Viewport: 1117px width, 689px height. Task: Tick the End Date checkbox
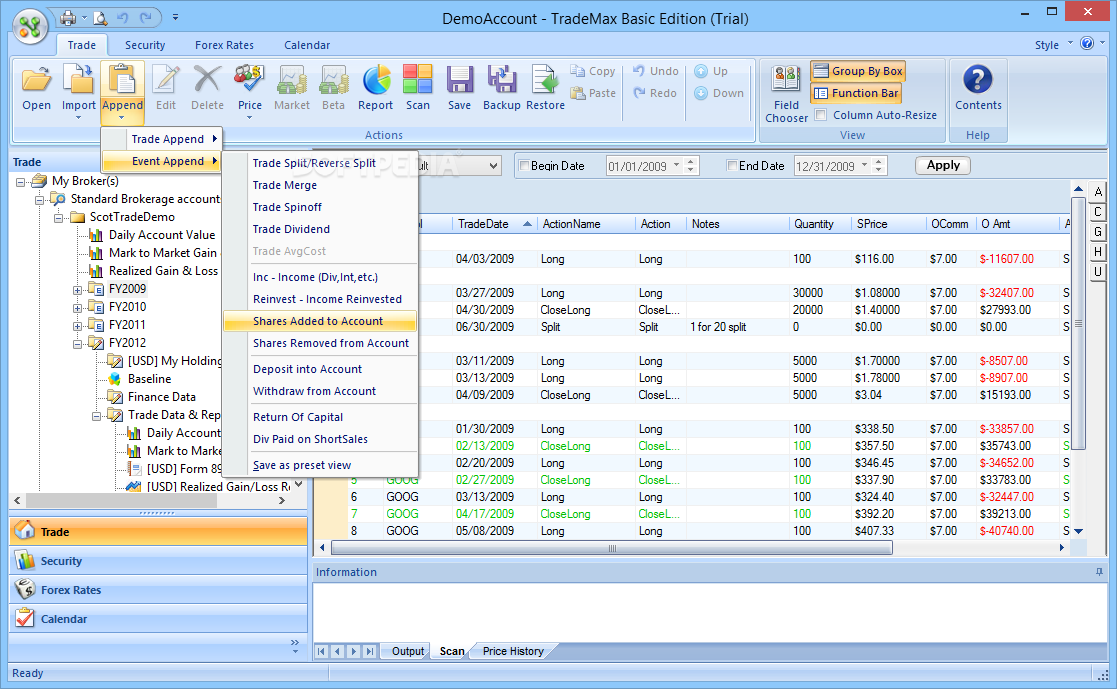click(731, 166)
